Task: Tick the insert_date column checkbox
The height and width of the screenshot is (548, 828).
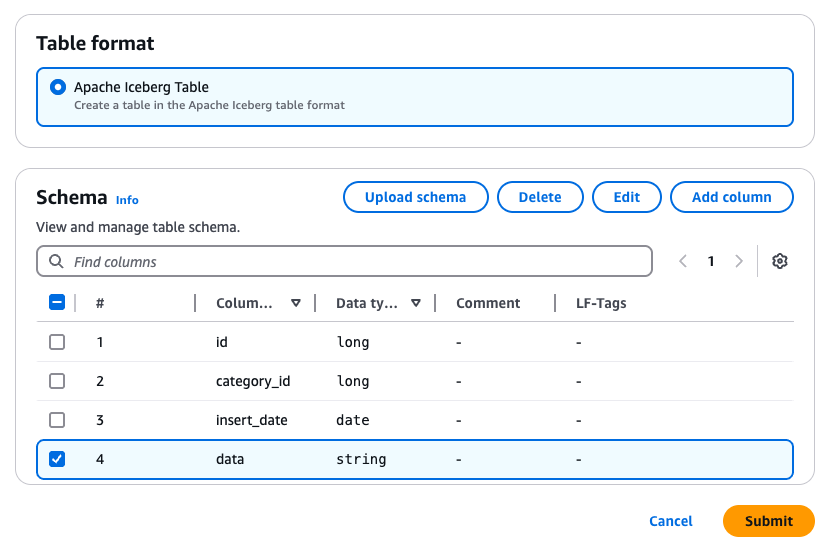Action: (57, 420)
